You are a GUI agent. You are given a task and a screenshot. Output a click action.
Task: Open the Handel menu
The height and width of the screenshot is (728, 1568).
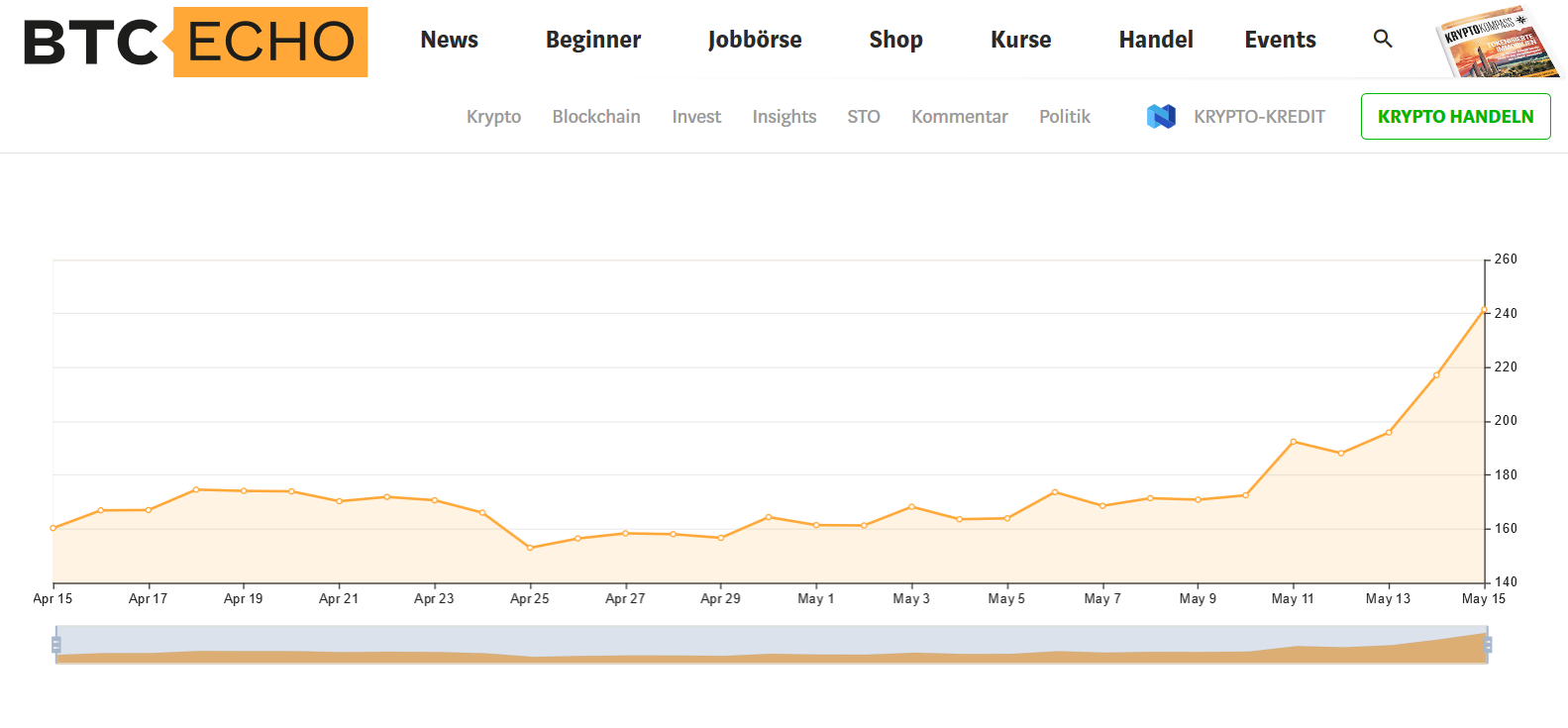click(1156, 40)
